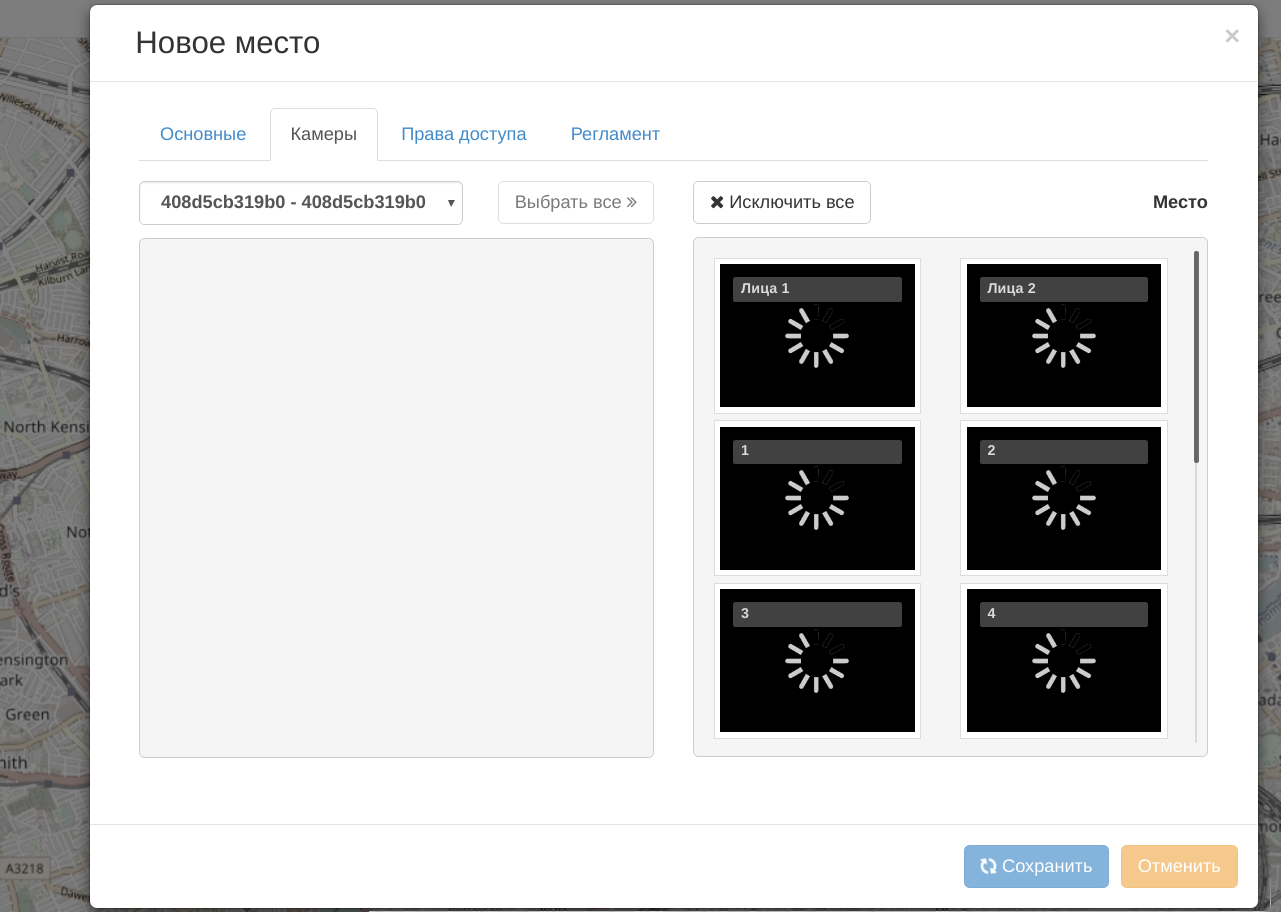The image size is (1281, 912).
Task: Open the Права доступа tab
Action: [464, 134]
